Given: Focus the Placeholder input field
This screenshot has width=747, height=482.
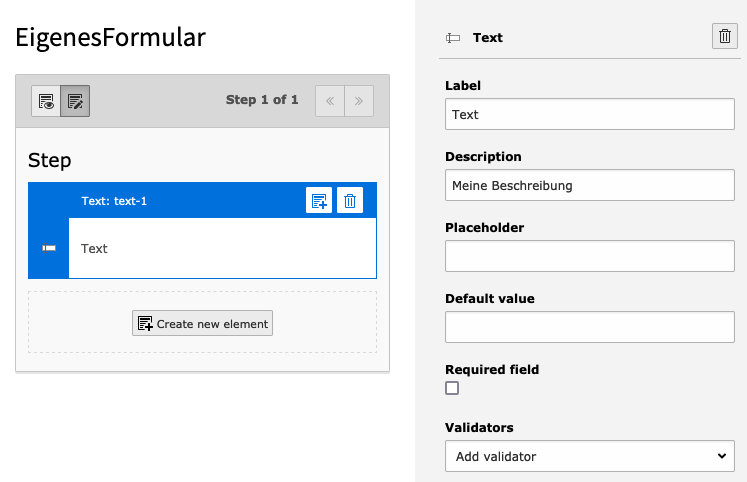Looking at the screenshot, I should 590,256.
